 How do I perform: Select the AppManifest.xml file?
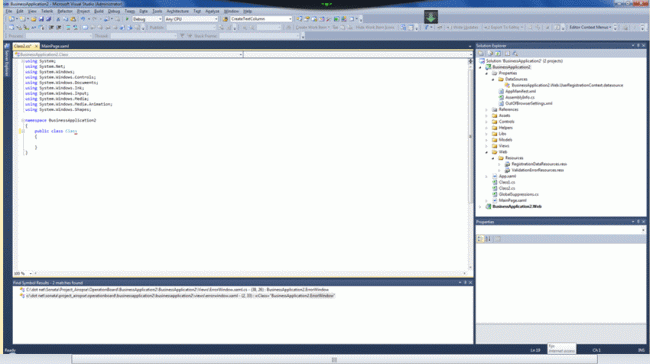click(x=520, y=91)
